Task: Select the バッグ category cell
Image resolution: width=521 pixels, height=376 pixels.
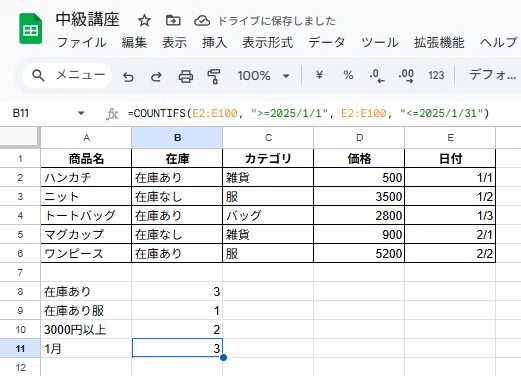Action: tap(268, 215)
